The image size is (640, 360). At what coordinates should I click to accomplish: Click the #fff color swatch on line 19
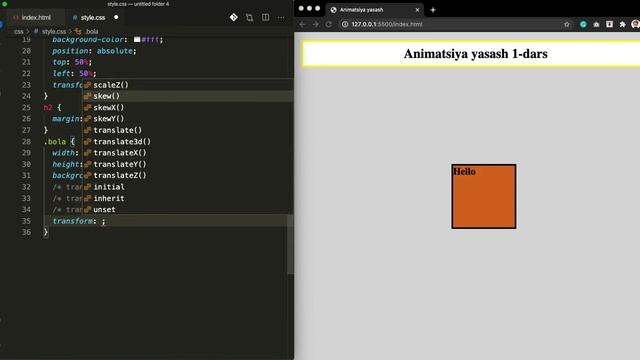pos(137,40)
